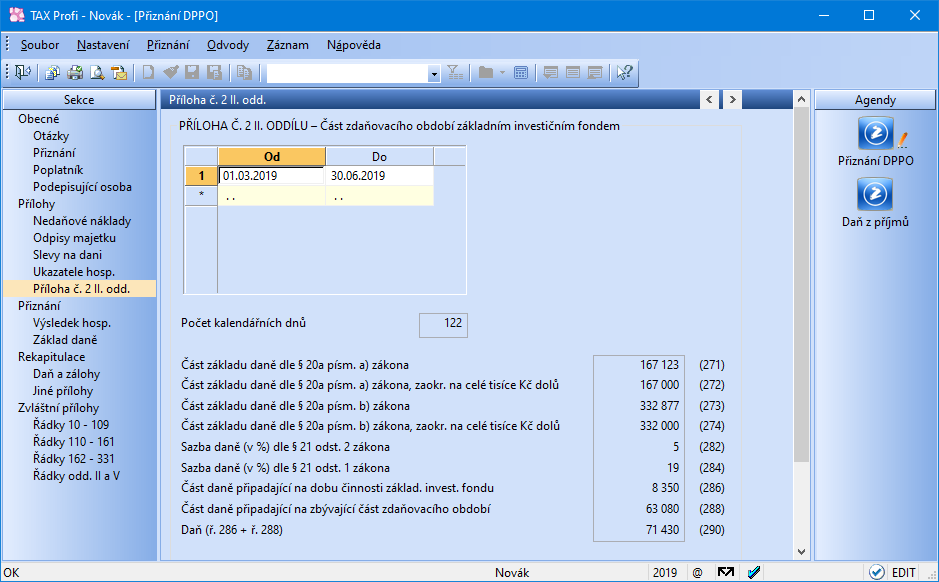This screenshot has width=939, height=582.
Task: Click the Agendy panel header
Action: pyautogui.click(x=875, y=100)
